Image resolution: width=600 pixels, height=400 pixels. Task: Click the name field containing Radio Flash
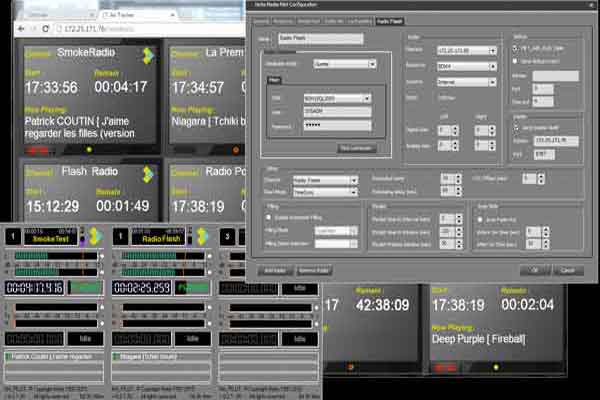[321, 38]
